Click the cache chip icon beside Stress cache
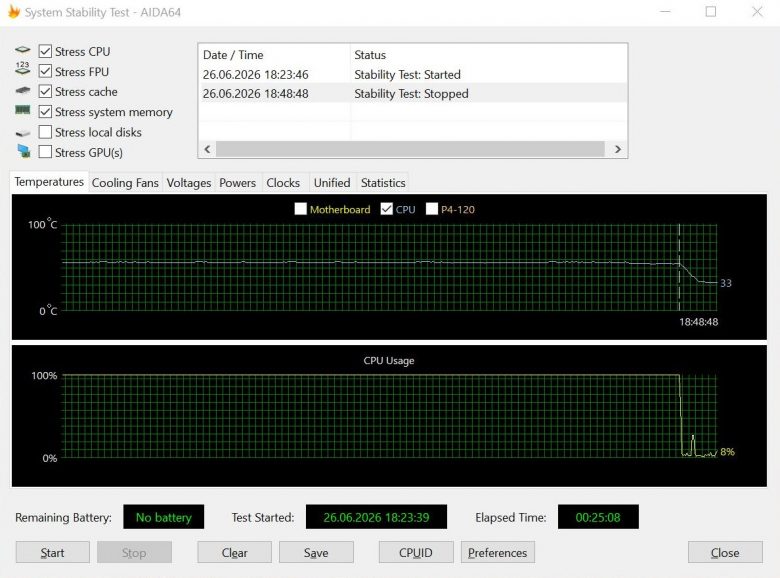The image size is (780, 578). [x=22, y=91]
